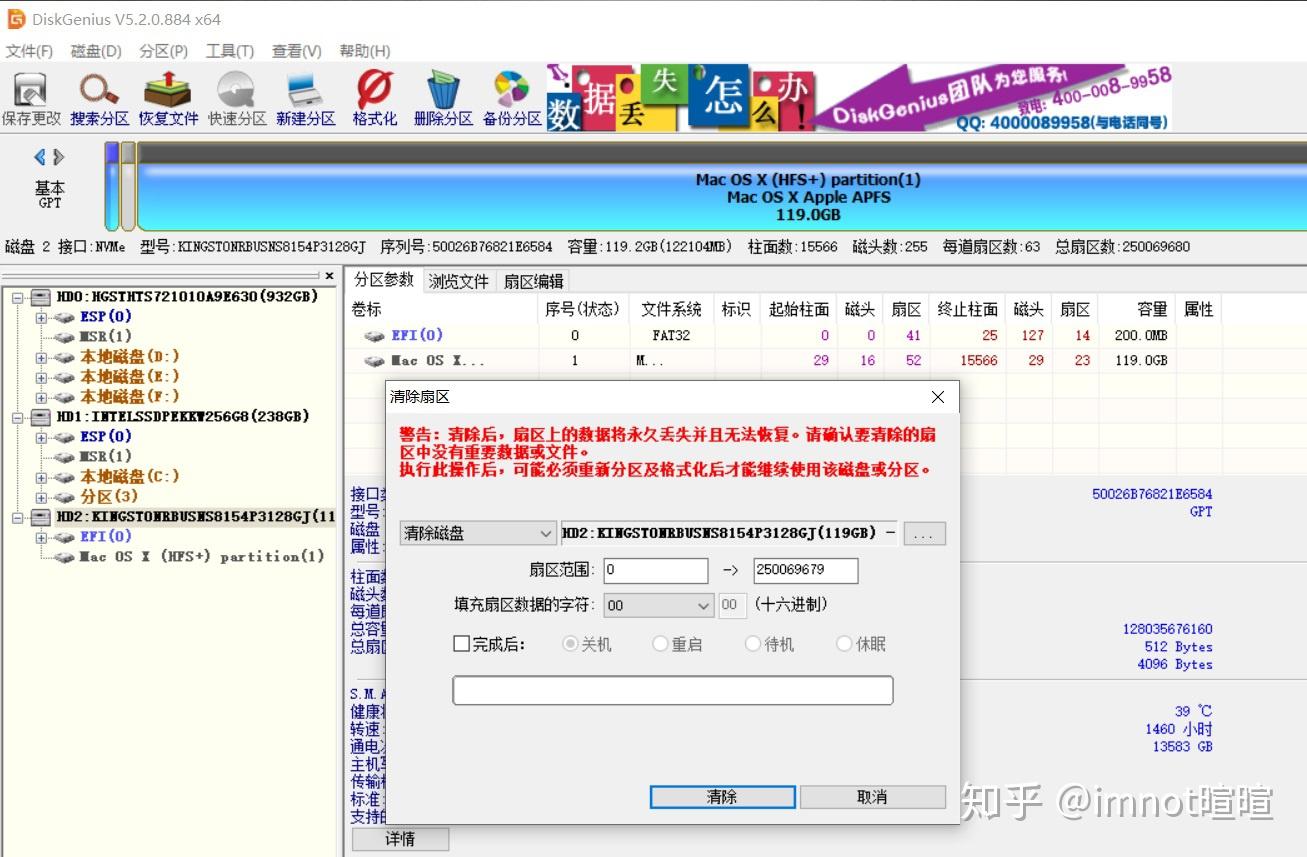Open the 分区(P) menu

(x=164, y=51)
